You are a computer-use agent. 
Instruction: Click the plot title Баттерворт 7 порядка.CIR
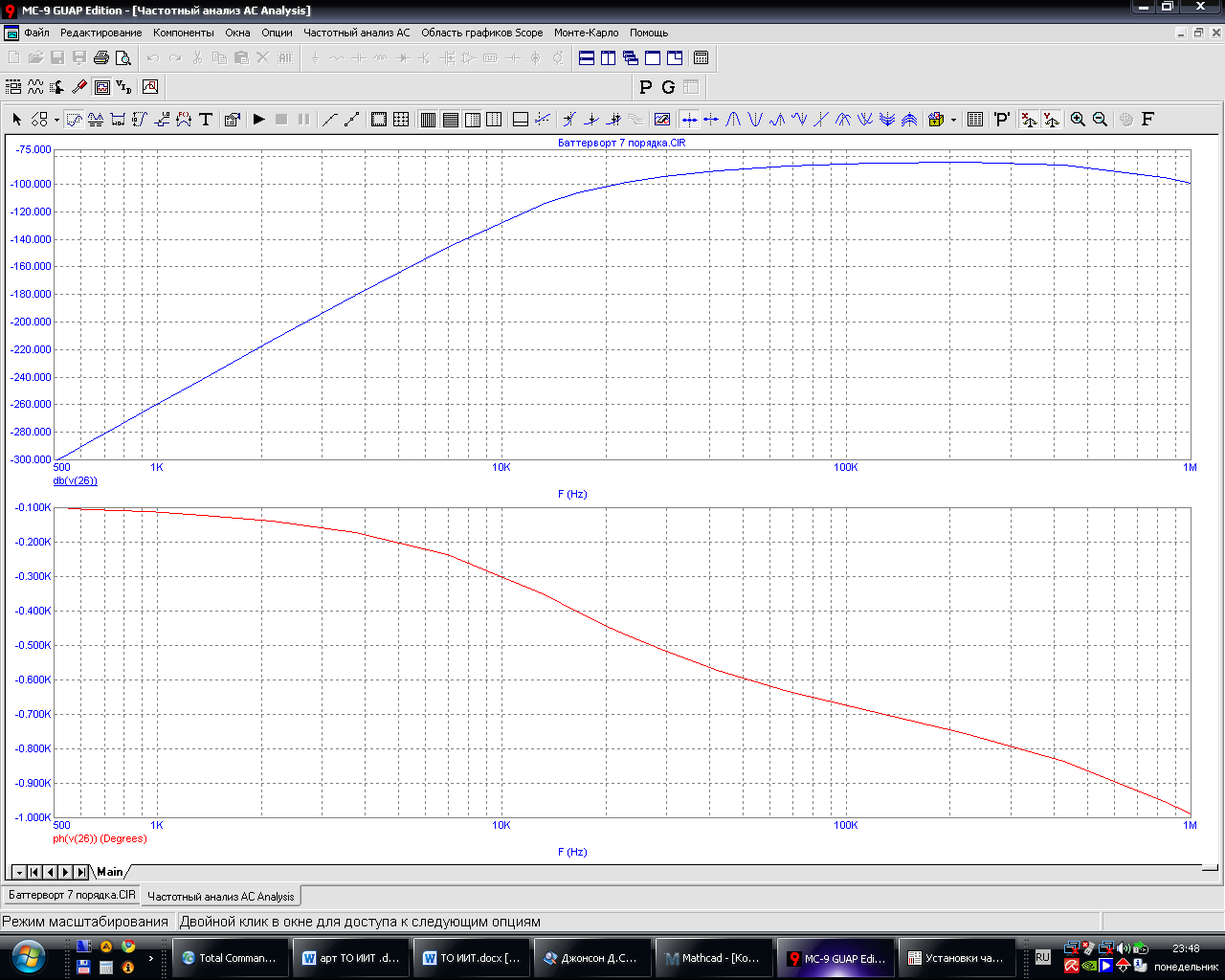pyautogui.click(x=621, y=143)
